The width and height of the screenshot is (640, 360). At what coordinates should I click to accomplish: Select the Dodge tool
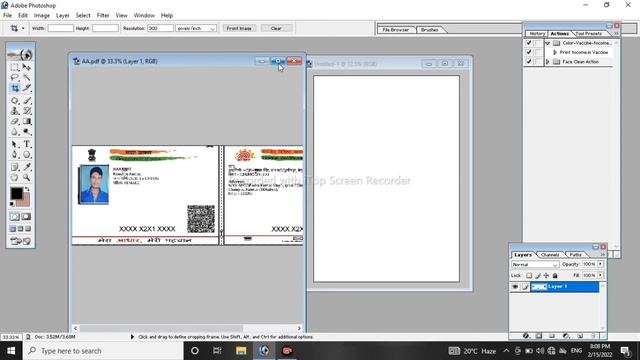[x=27, y=132]
